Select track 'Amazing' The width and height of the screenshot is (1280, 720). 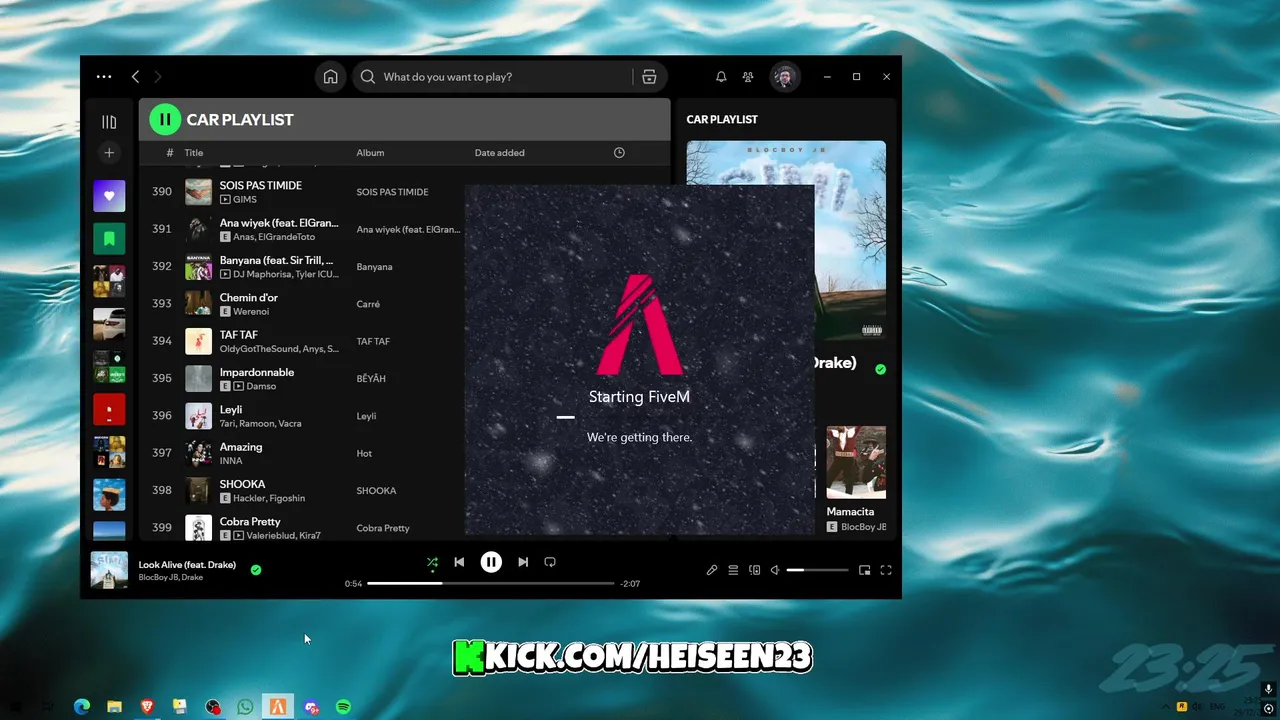click(x=240, y=447)
